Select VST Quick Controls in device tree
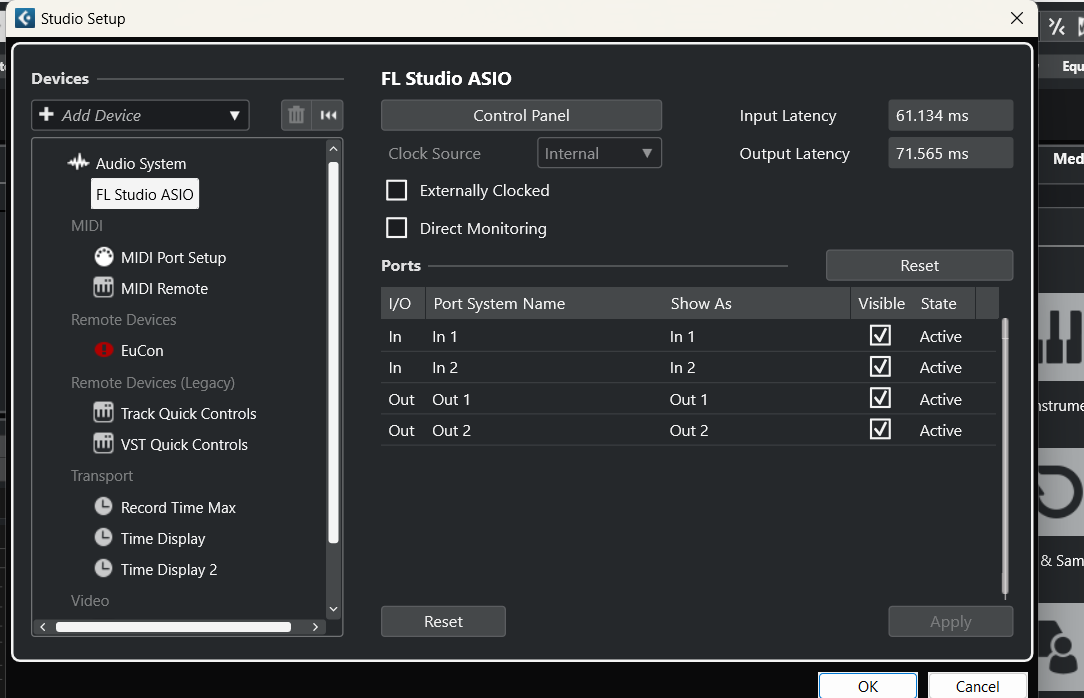This screenshot has width=1084, height=698. [x=185, y=445]
